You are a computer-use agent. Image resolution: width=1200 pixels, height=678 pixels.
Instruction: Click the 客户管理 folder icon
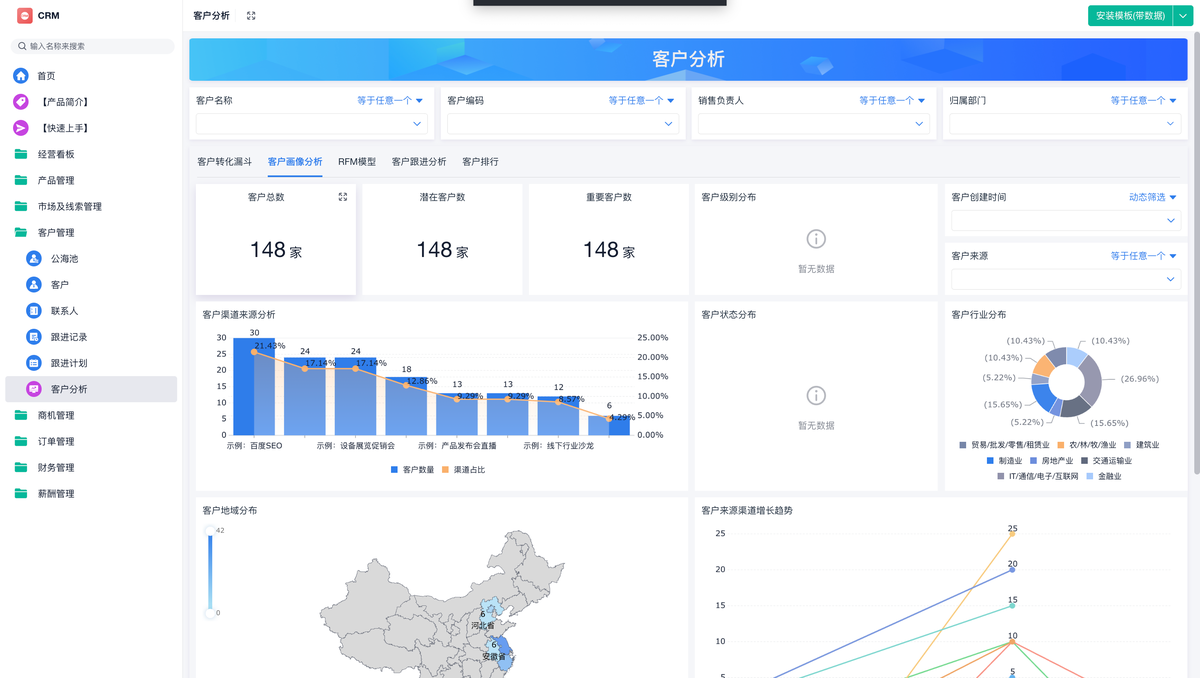pos(21,232)
